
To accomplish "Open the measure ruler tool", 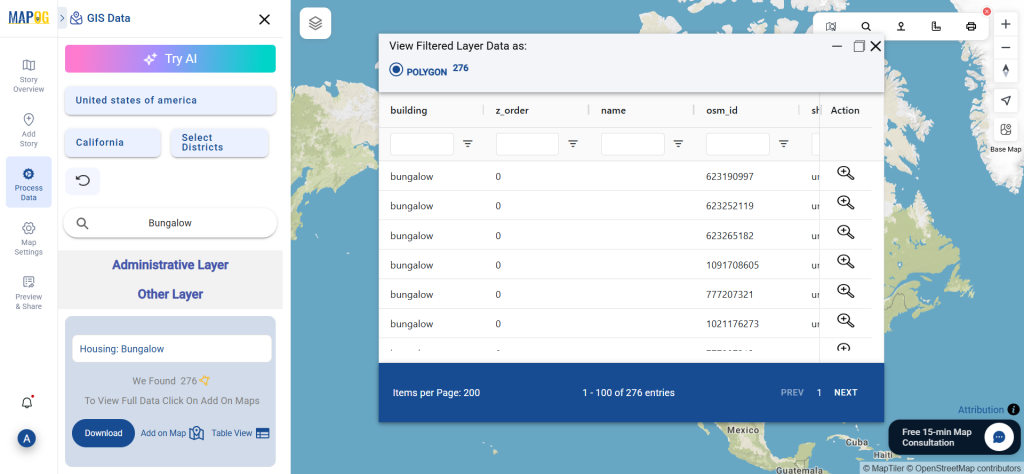I will pyautogui.click(x=936, y=27).
